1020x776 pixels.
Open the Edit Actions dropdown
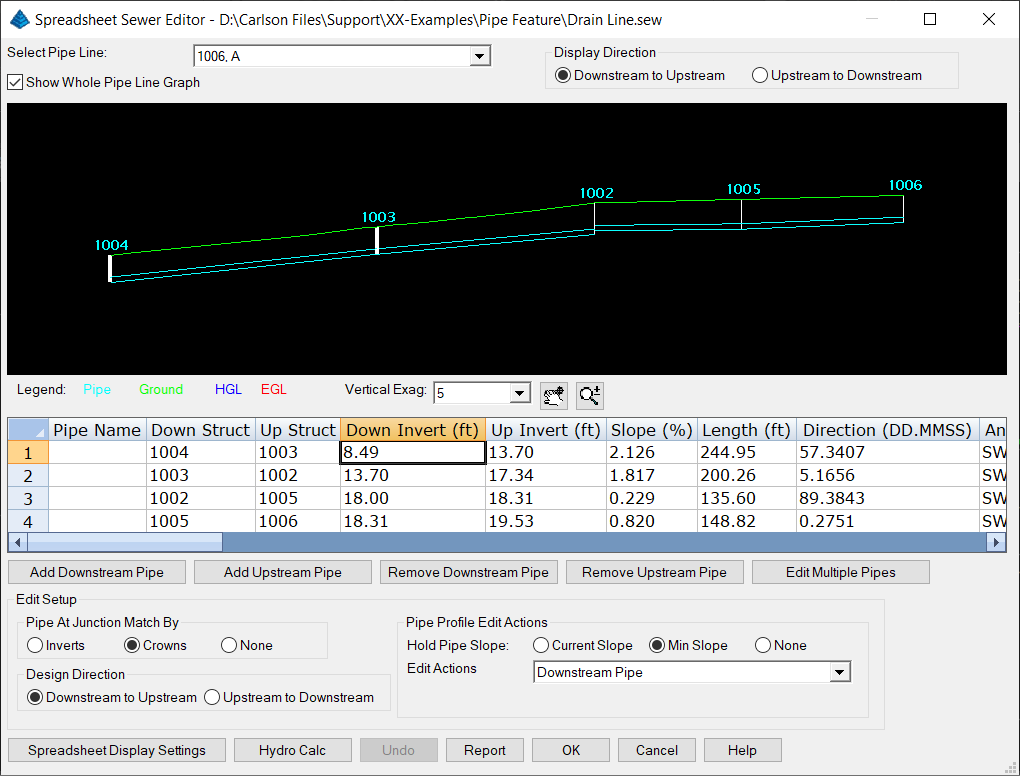point(840,673)
